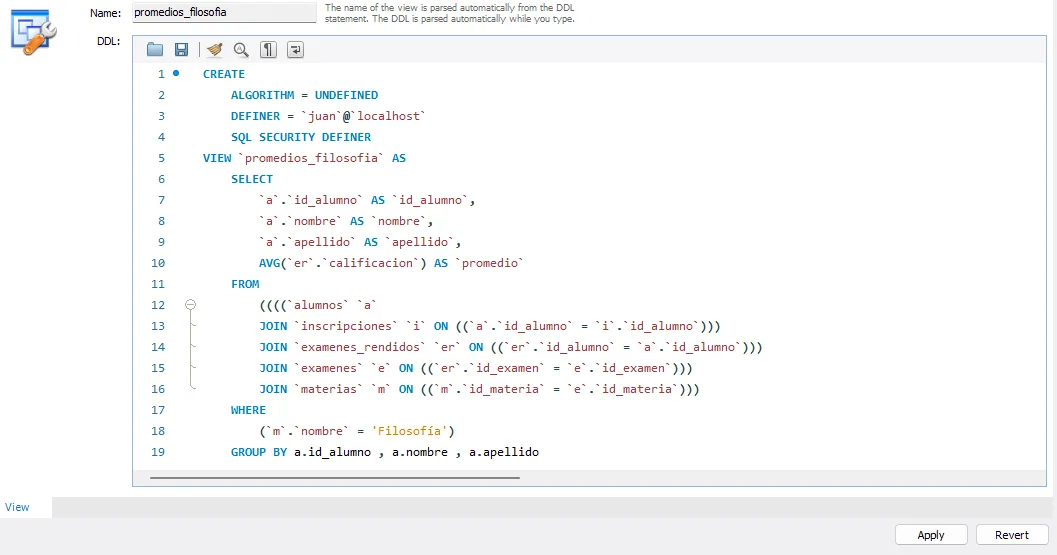
Task: Open find panel with magnifier icon
Action: tap(241, 50)
